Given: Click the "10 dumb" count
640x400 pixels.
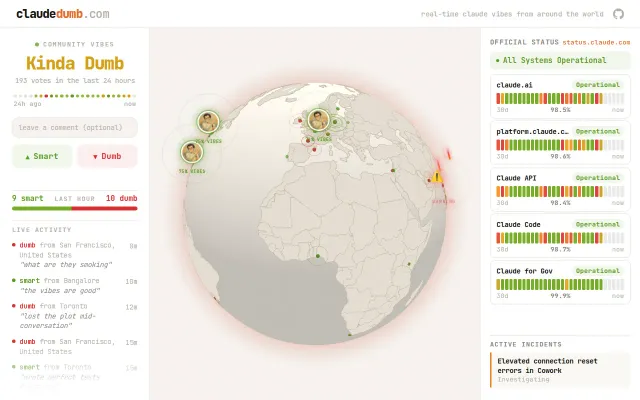Looking at the screenshot, I should pos(122,198).
